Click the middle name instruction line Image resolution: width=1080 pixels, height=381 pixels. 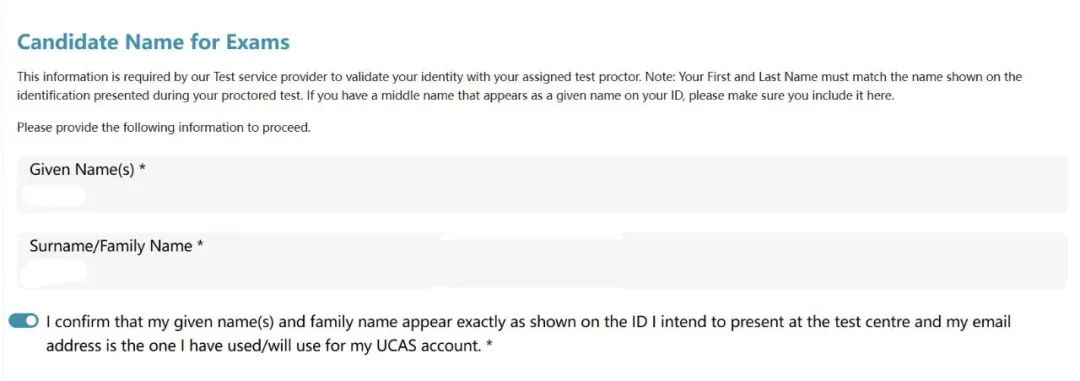599,96
